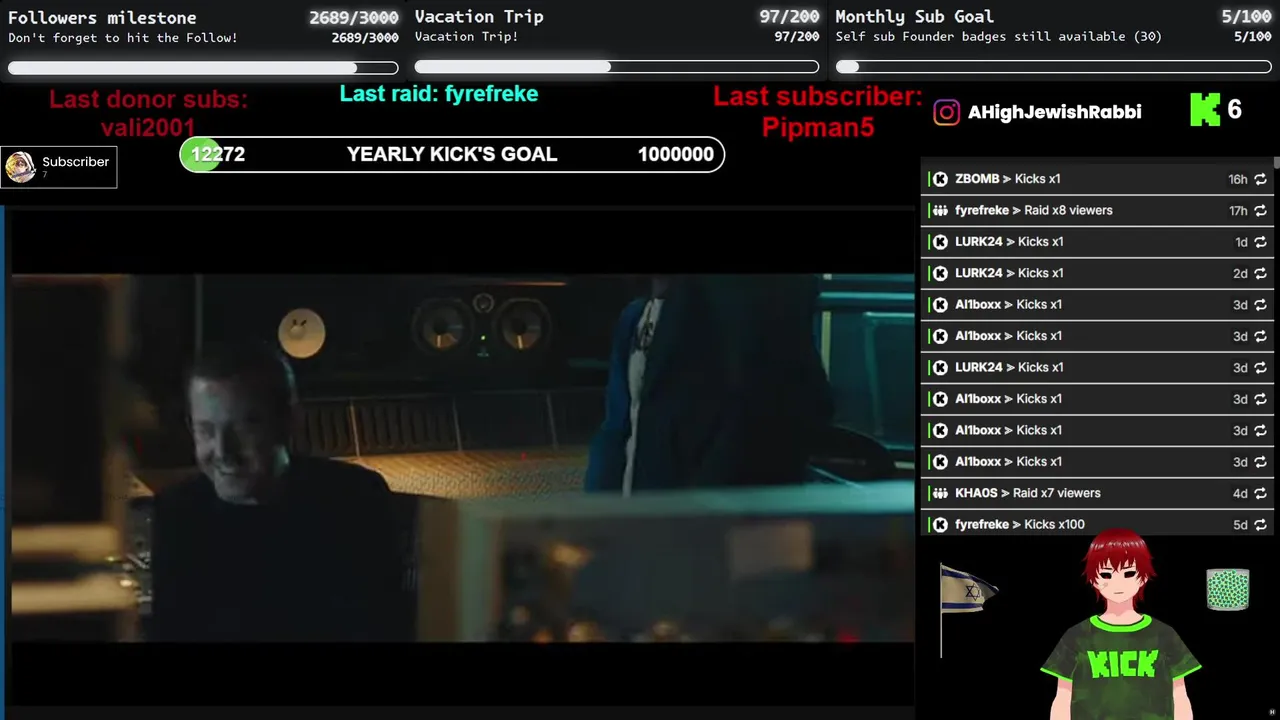
Task: Click the Followers milestone title
Action: 102,17
